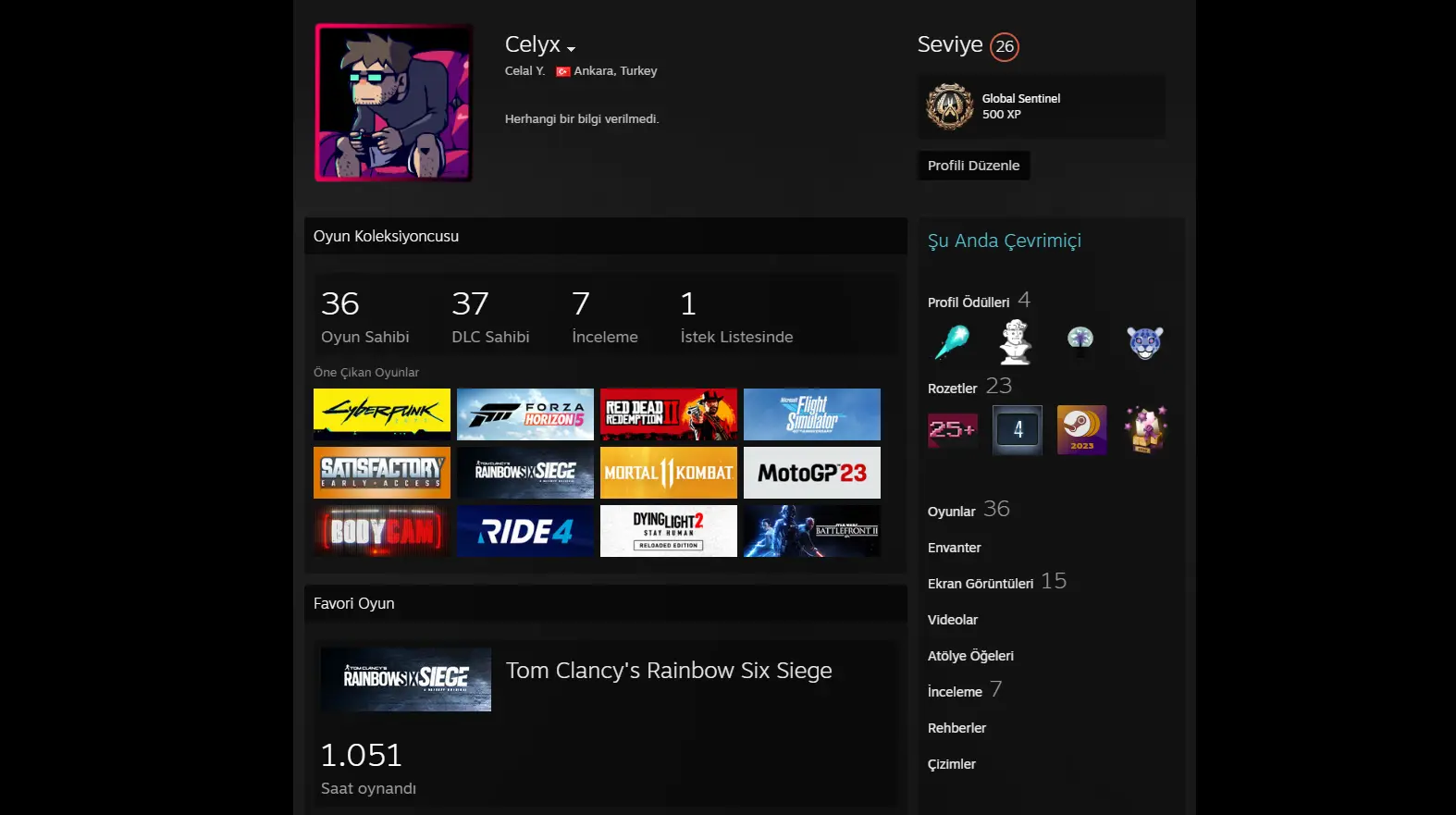Click the tree globe profile award icon

[1080, 342]
